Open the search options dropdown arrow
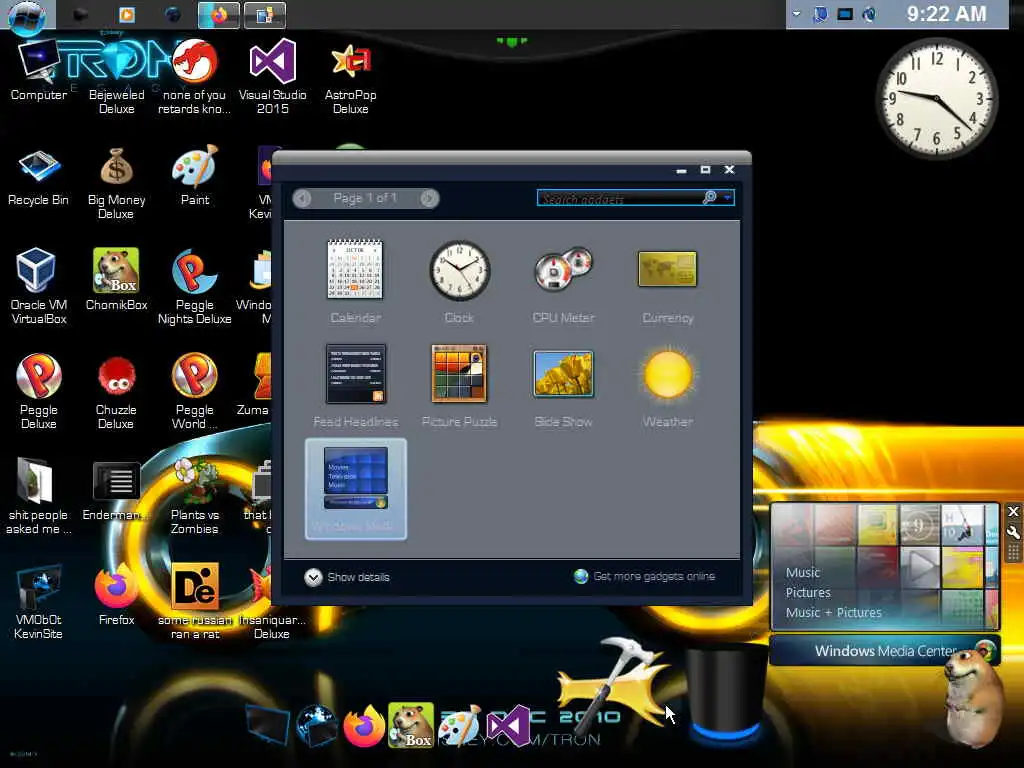 coord(727,197)
